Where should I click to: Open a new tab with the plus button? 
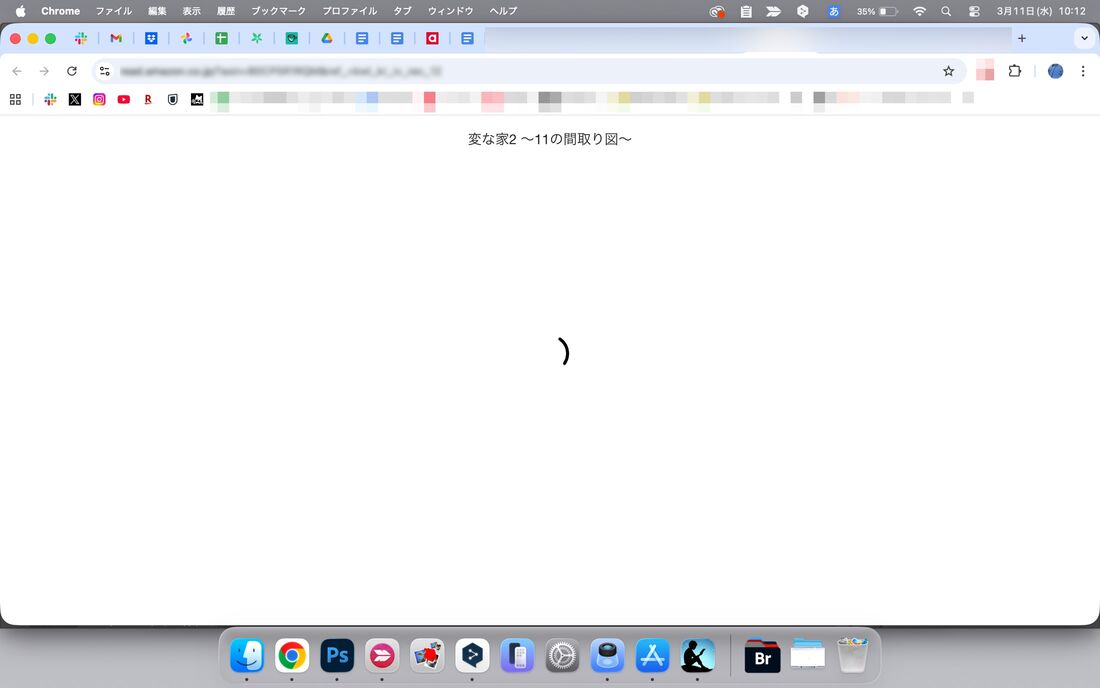1021,38
